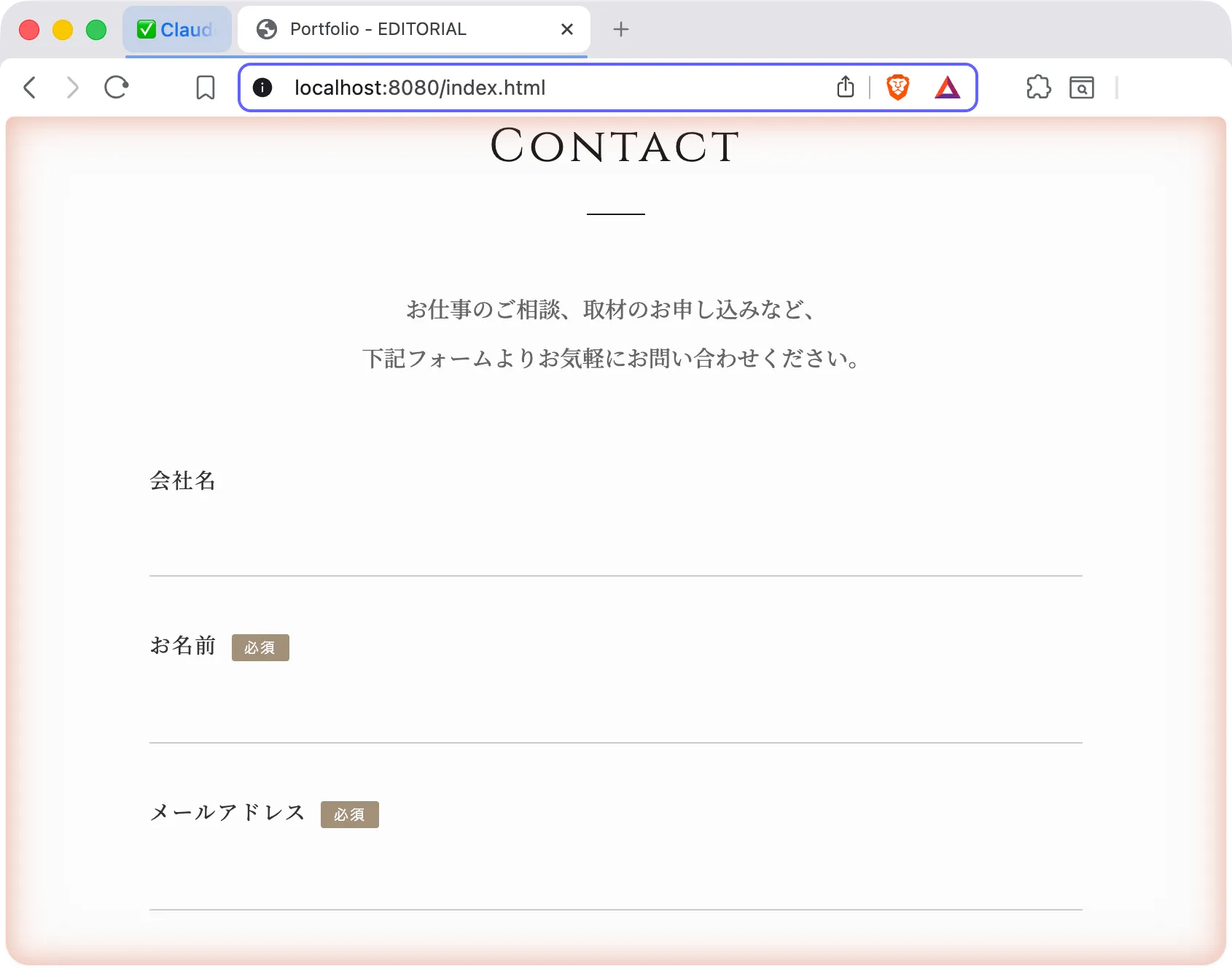
Task: Open the extensions puzzle icon
Action: click(x=1039, y=87)
